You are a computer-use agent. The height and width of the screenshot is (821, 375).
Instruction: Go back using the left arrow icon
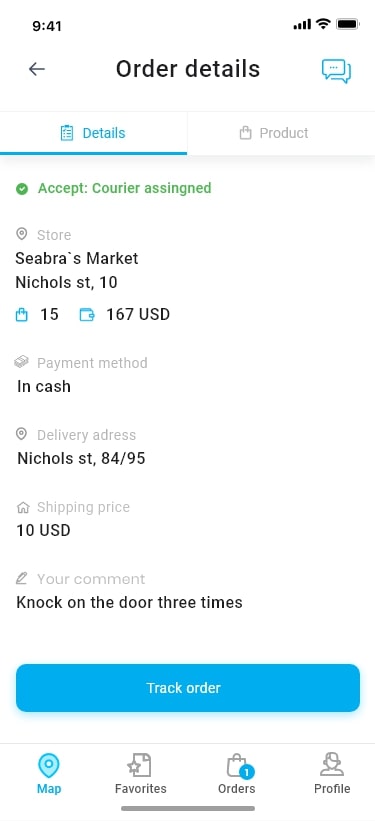pyautogui.click(x=37, y=69)
